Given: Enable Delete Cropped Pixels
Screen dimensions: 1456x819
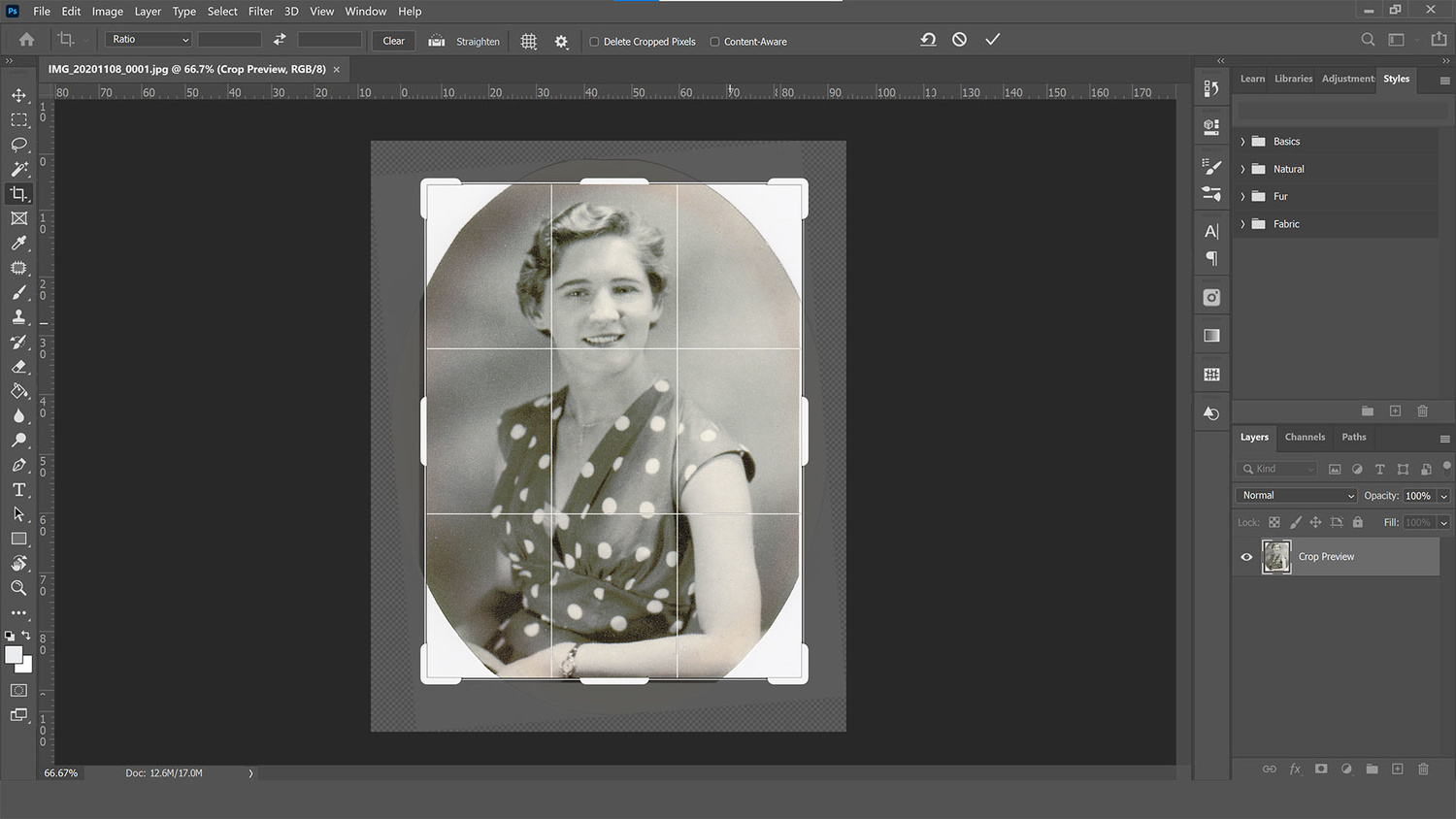Looking at the screenshot, I should tap(594, 41).
